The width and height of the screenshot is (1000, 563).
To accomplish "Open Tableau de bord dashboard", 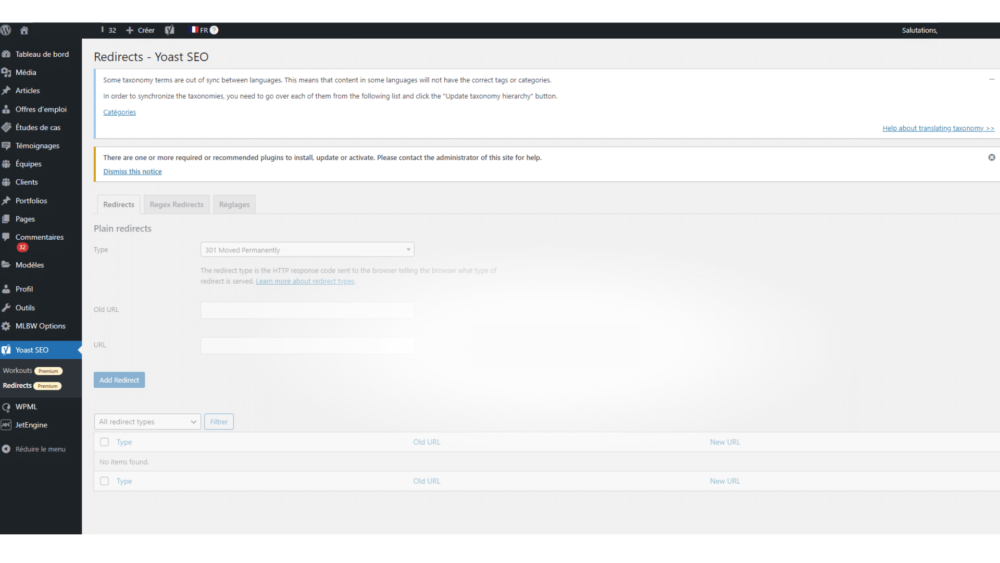I will 41,54.
